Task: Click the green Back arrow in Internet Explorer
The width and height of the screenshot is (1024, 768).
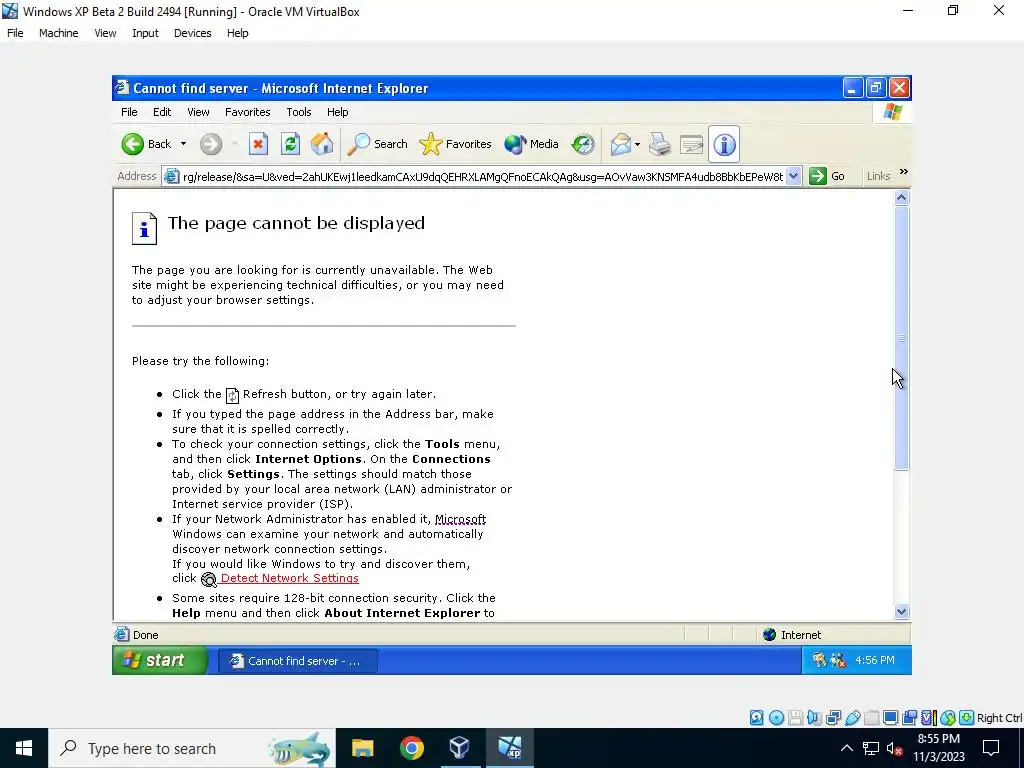Action: 133,144
